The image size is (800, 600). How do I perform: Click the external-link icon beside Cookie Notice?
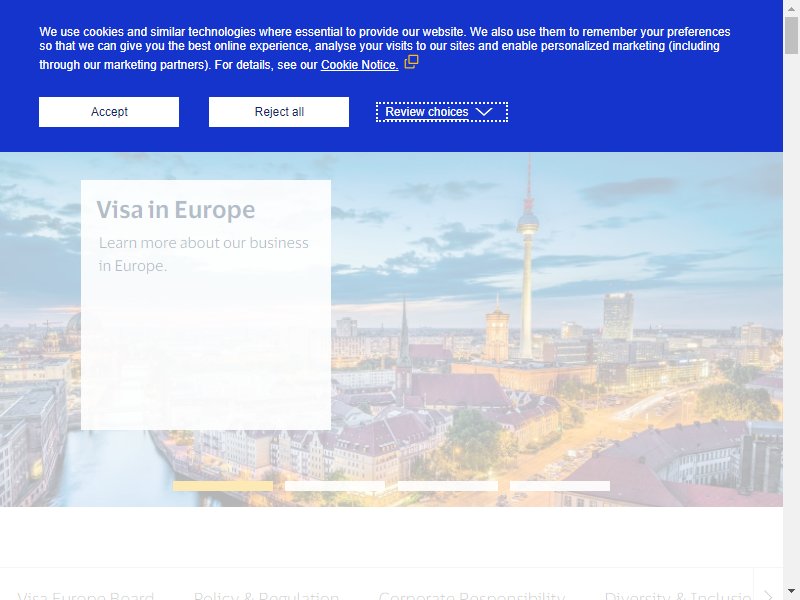click(x=411, y=62)
